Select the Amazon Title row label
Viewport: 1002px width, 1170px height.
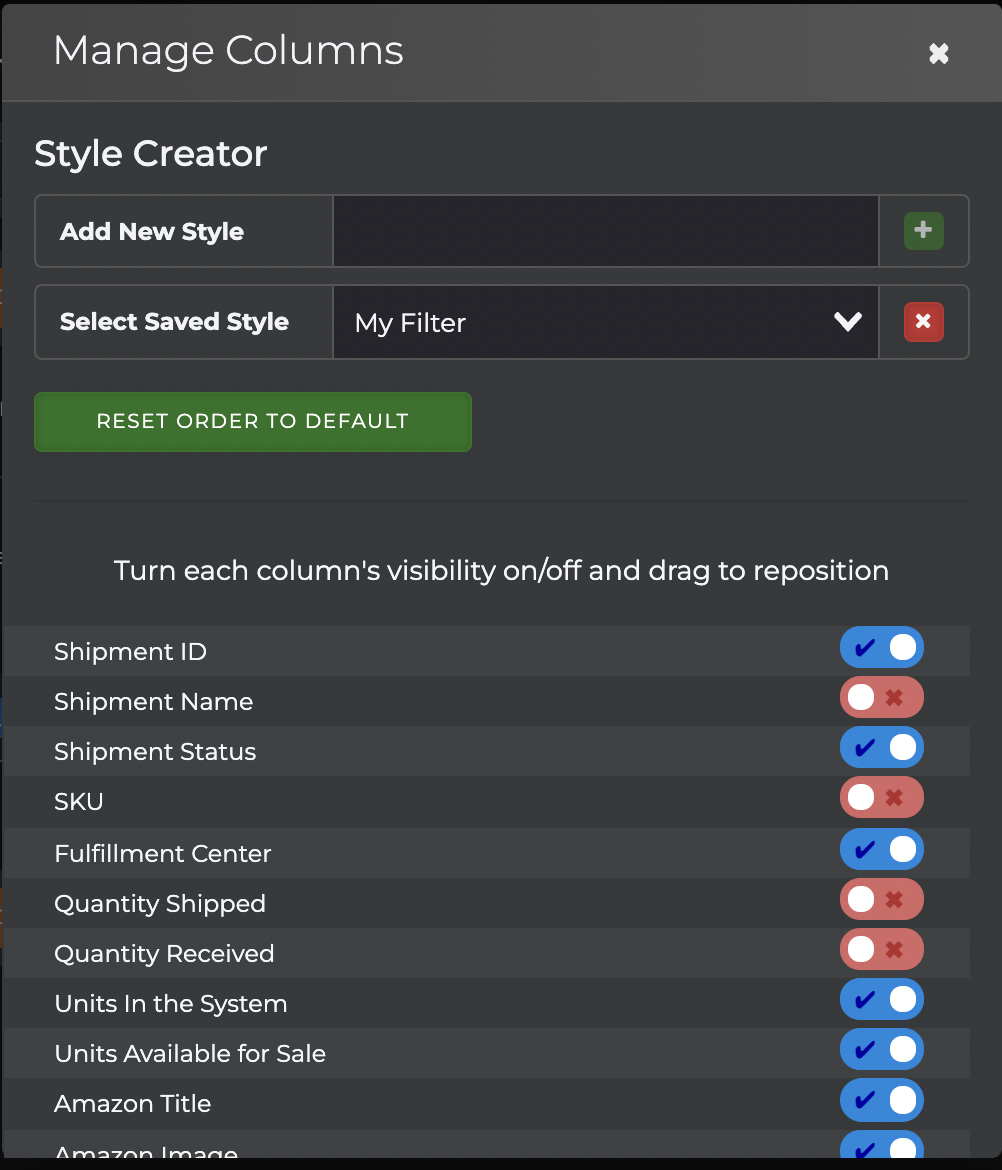[132, 1104]
